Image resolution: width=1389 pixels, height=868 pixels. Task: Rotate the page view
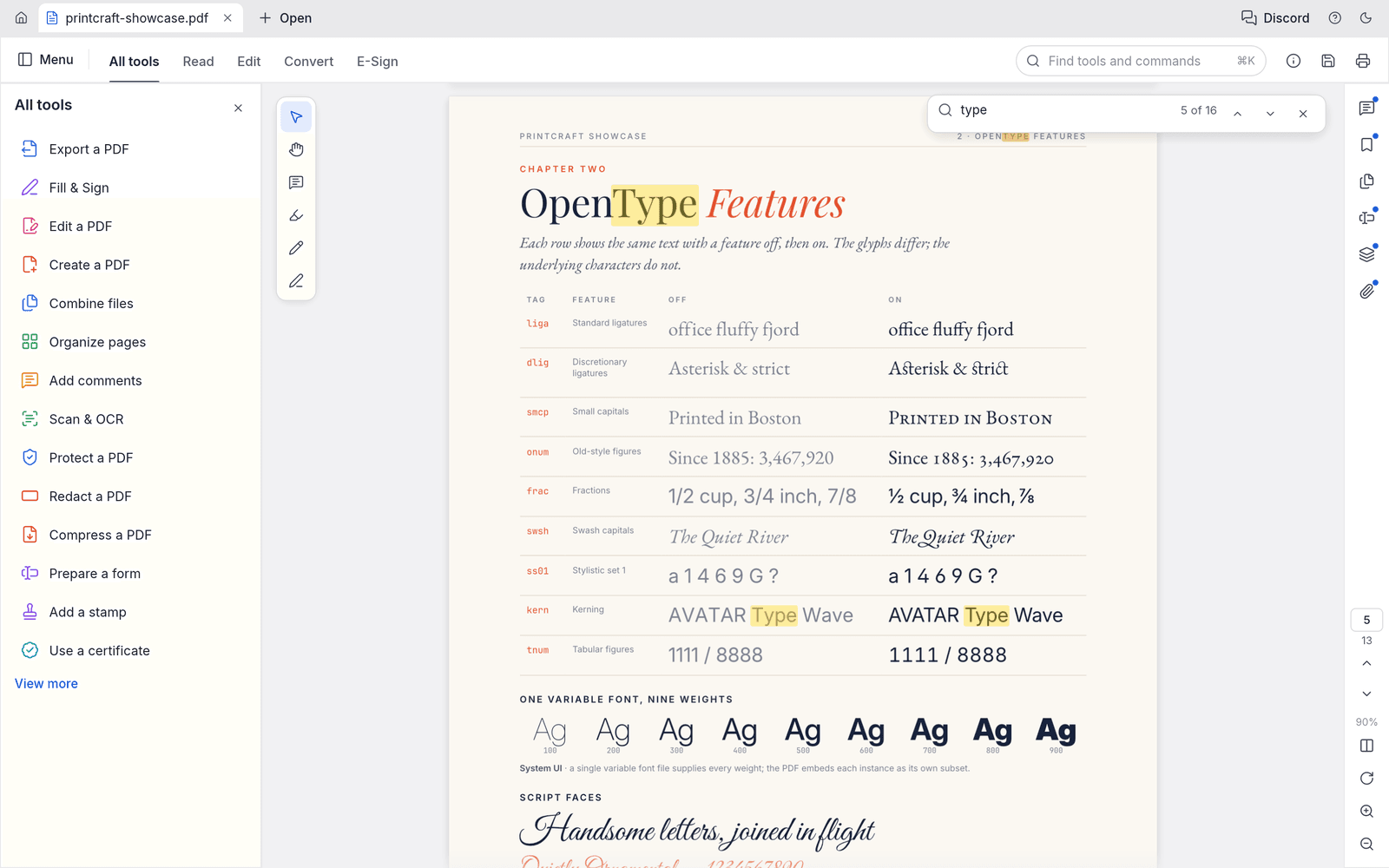(x=1367, y=779)
